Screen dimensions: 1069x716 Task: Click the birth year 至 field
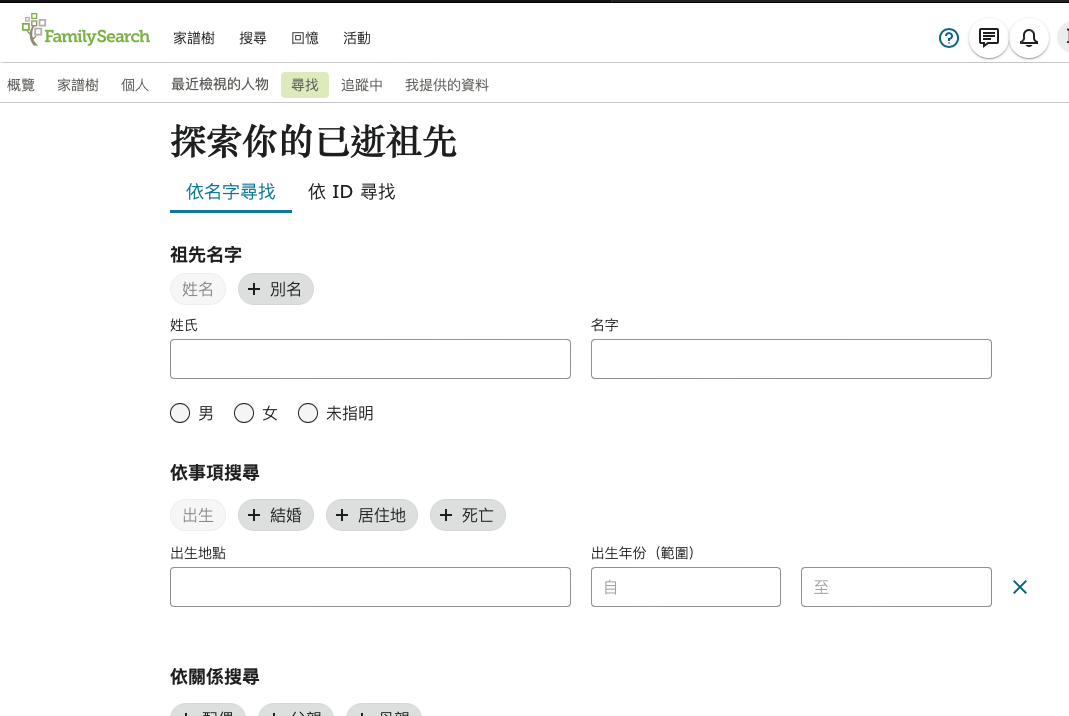(896, 587)
